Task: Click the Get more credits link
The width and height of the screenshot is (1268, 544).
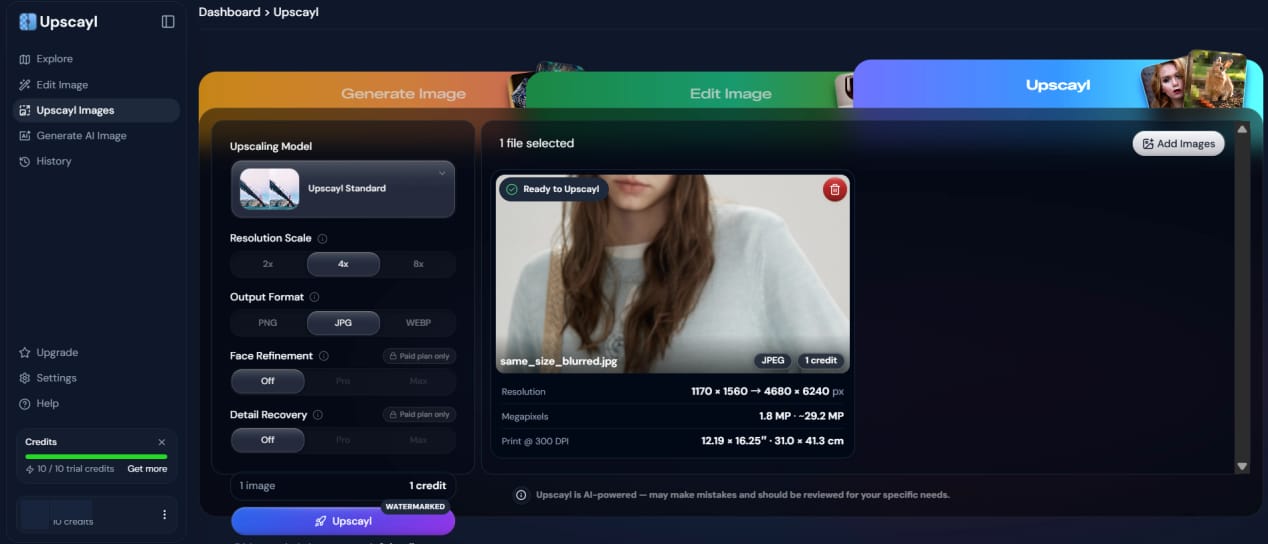Action: [x=147, y=469]
